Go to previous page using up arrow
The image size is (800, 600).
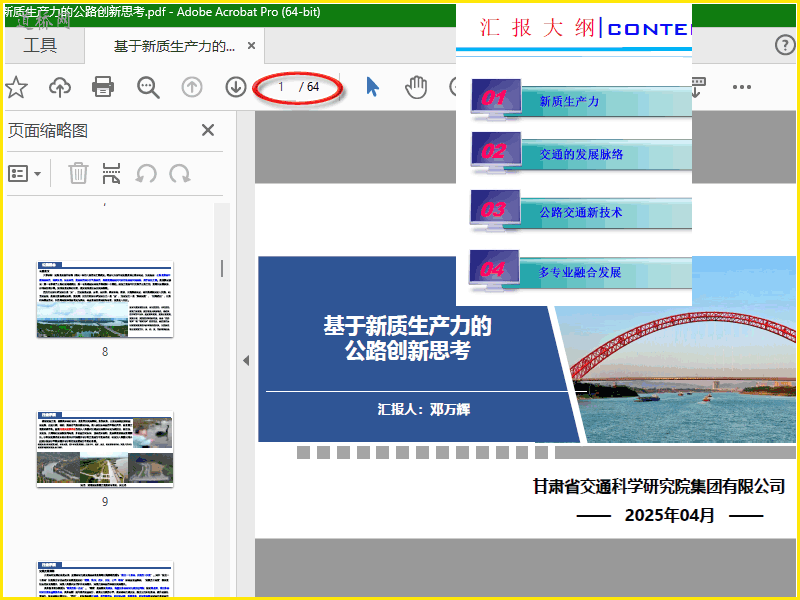pyautogui.click(x=192, y=87)
